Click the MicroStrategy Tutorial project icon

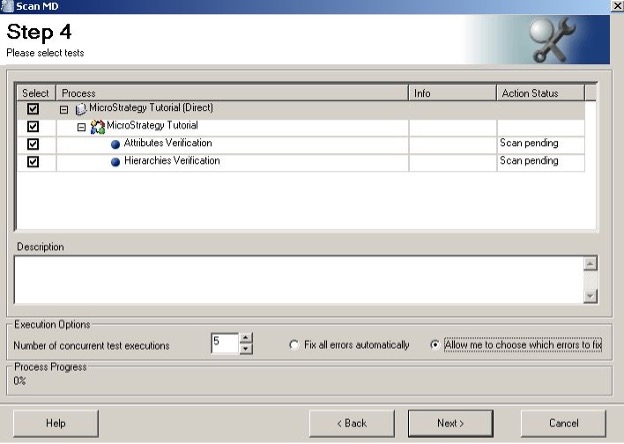98,127
